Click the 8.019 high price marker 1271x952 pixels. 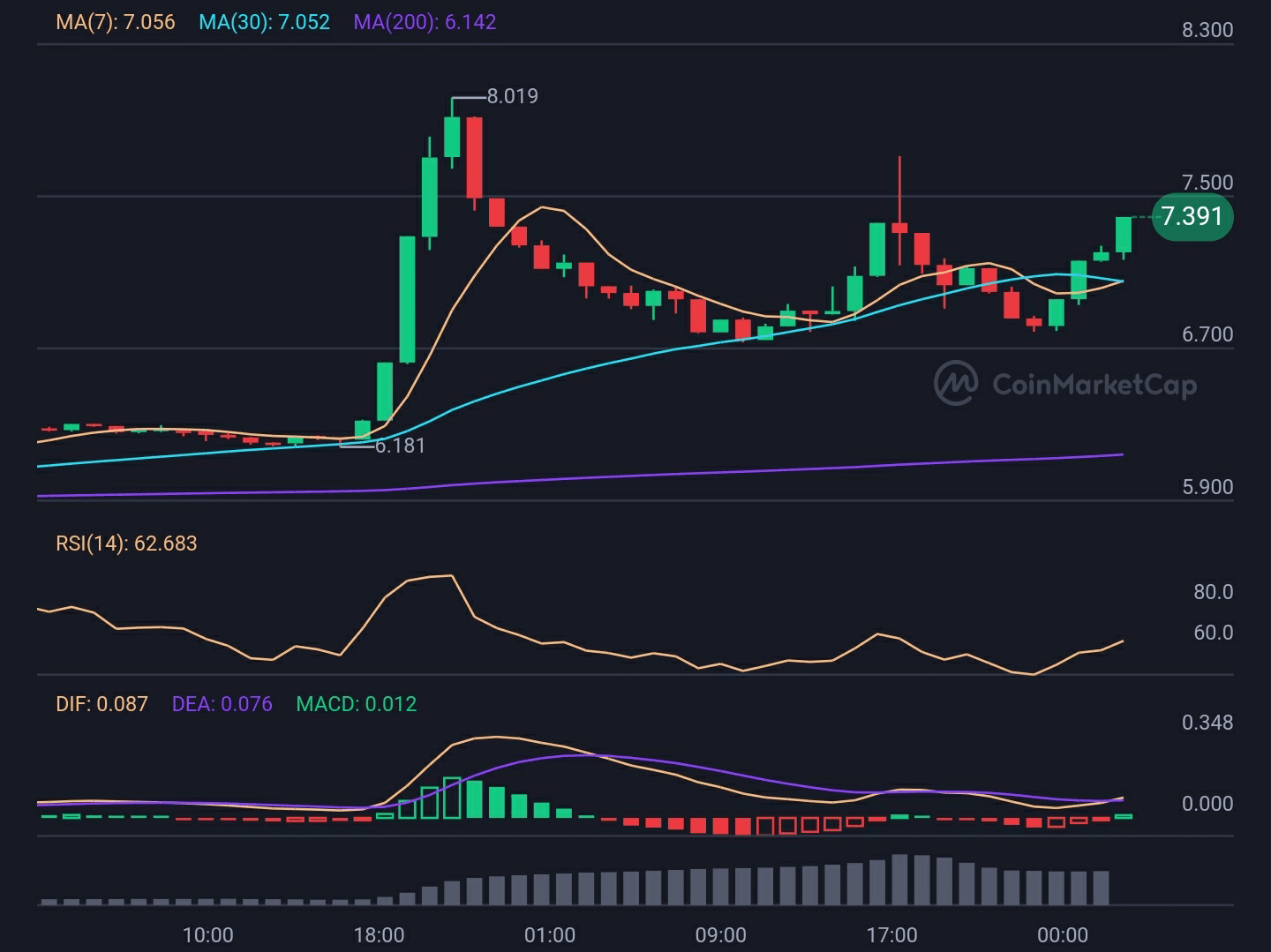point(512,96)
